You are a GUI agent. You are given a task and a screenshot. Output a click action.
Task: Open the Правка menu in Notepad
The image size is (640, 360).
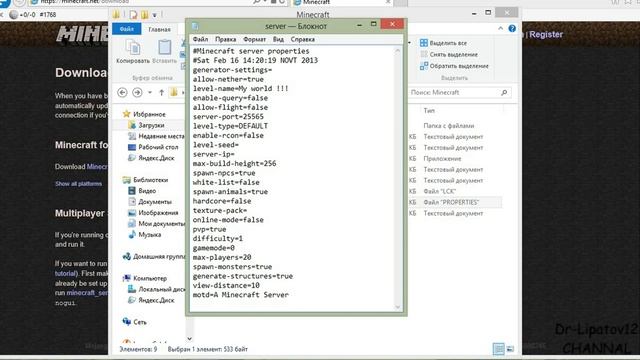[x=225, y=39]
